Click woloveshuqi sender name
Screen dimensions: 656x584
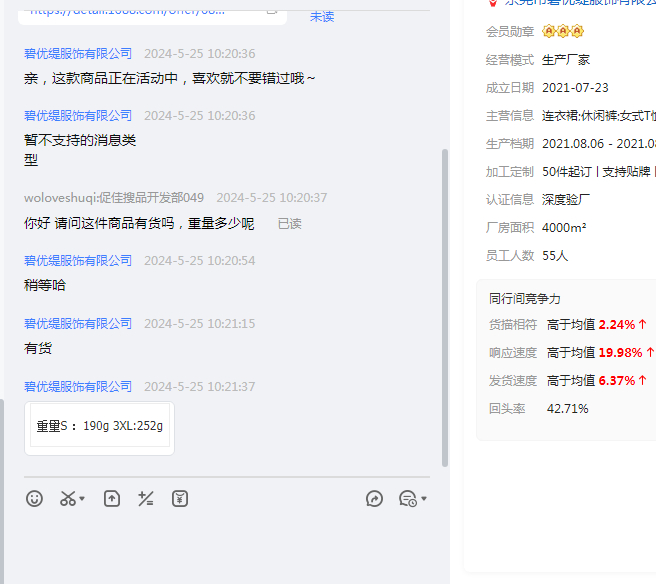pos(114,197)
